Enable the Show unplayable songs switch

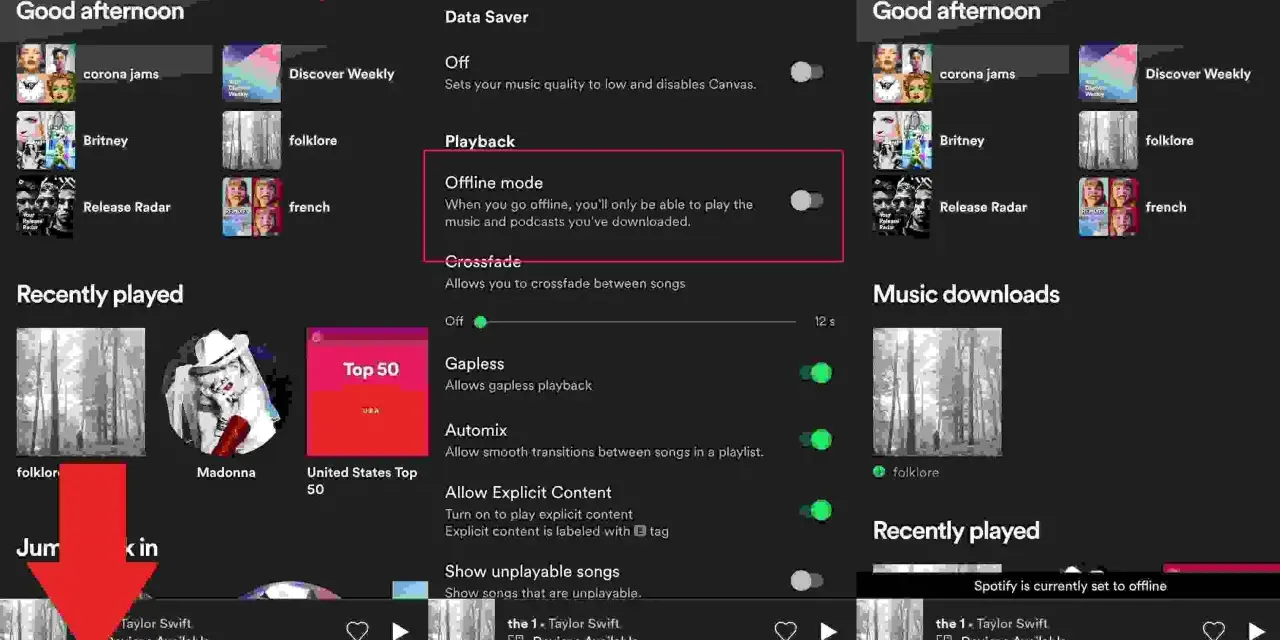tap(806, 580)
